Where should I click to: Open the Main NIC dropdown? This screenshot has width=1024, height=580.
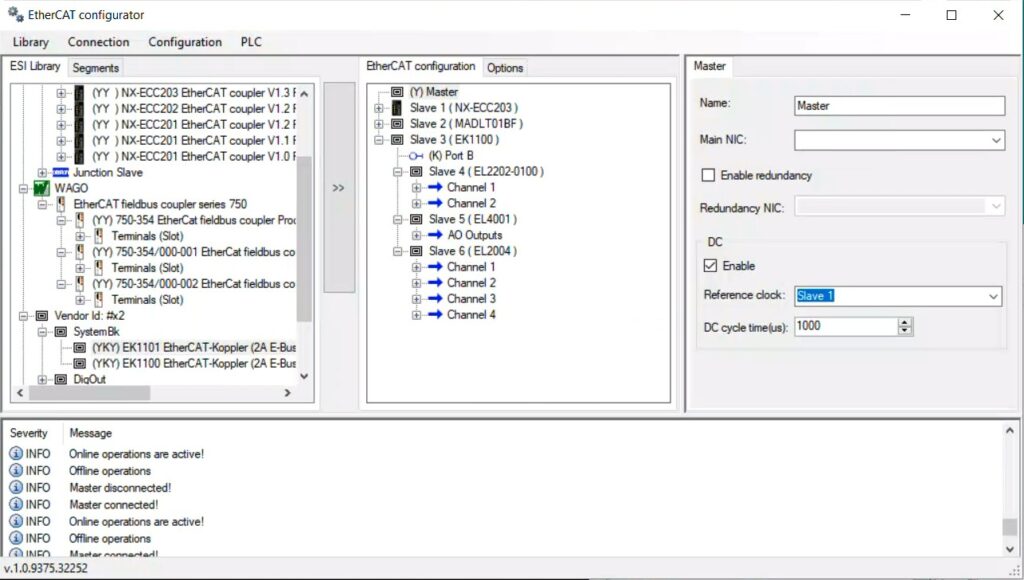coord(996,141)
